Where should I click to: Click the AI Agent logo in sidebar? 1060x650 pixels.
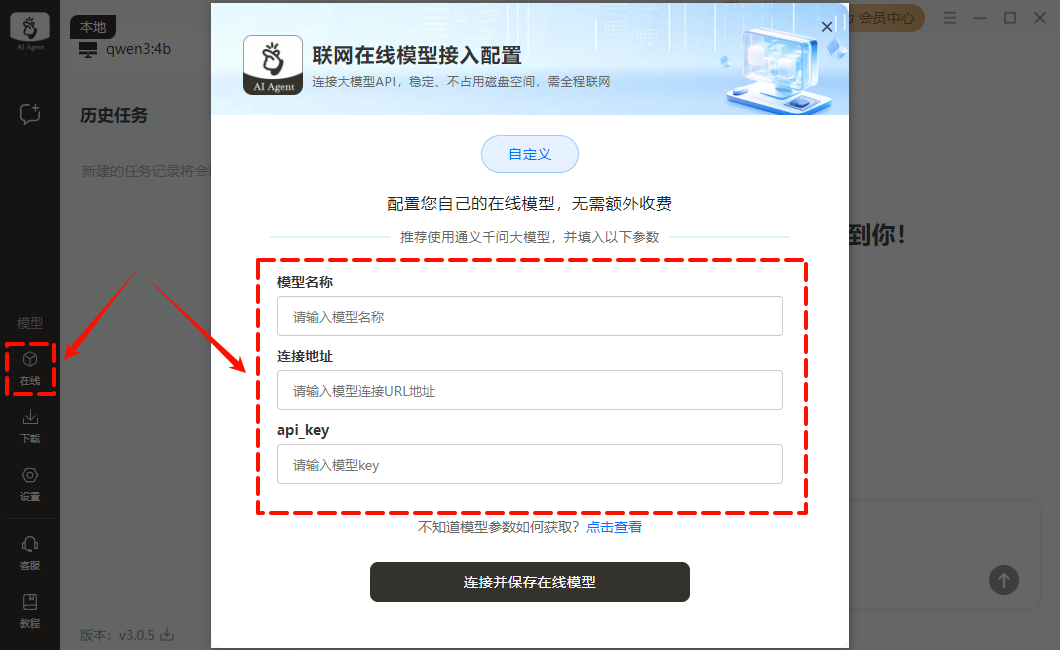(x=30, y=30)
